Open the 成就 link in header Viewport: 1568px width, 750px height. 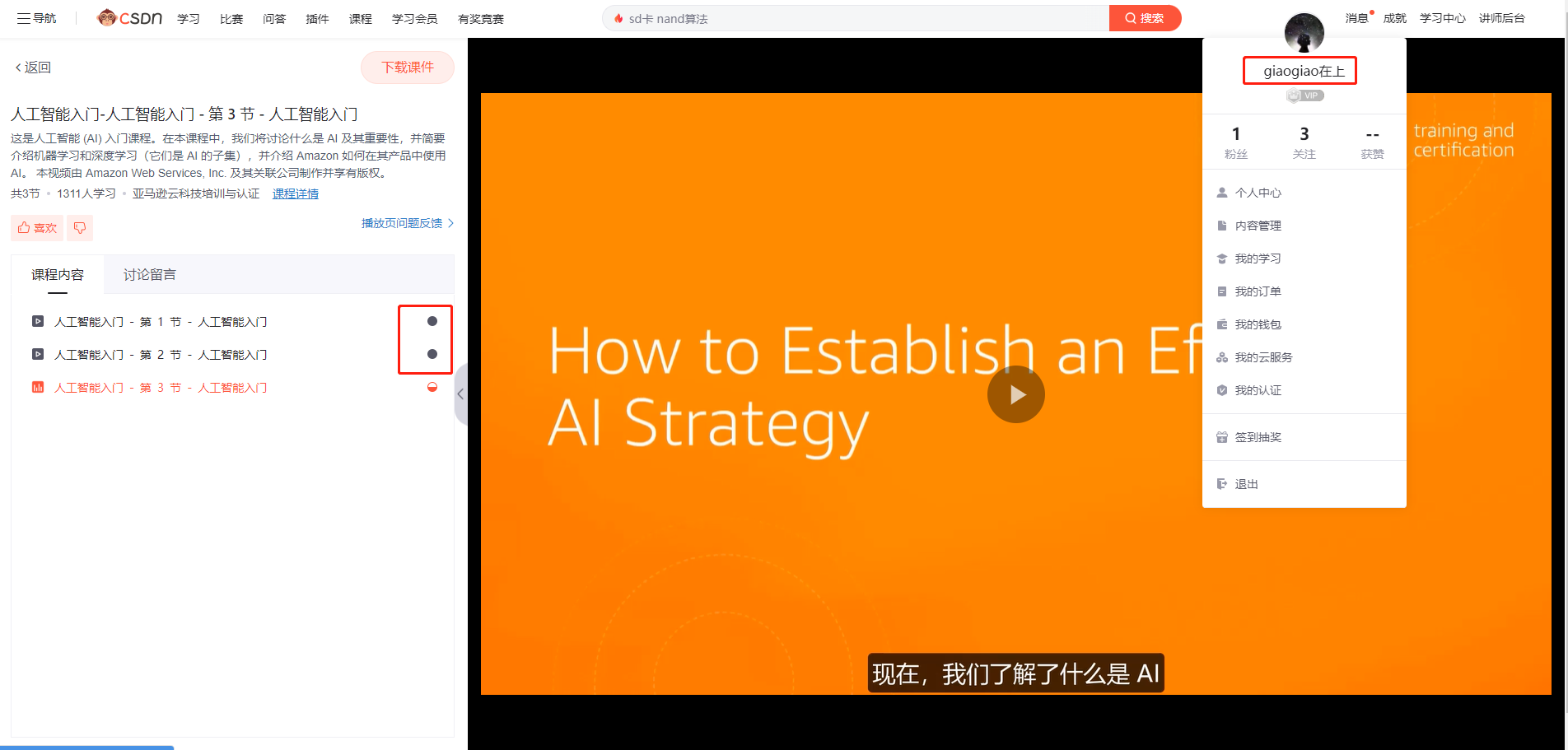pyautogui.click(x=1395, y=18)
